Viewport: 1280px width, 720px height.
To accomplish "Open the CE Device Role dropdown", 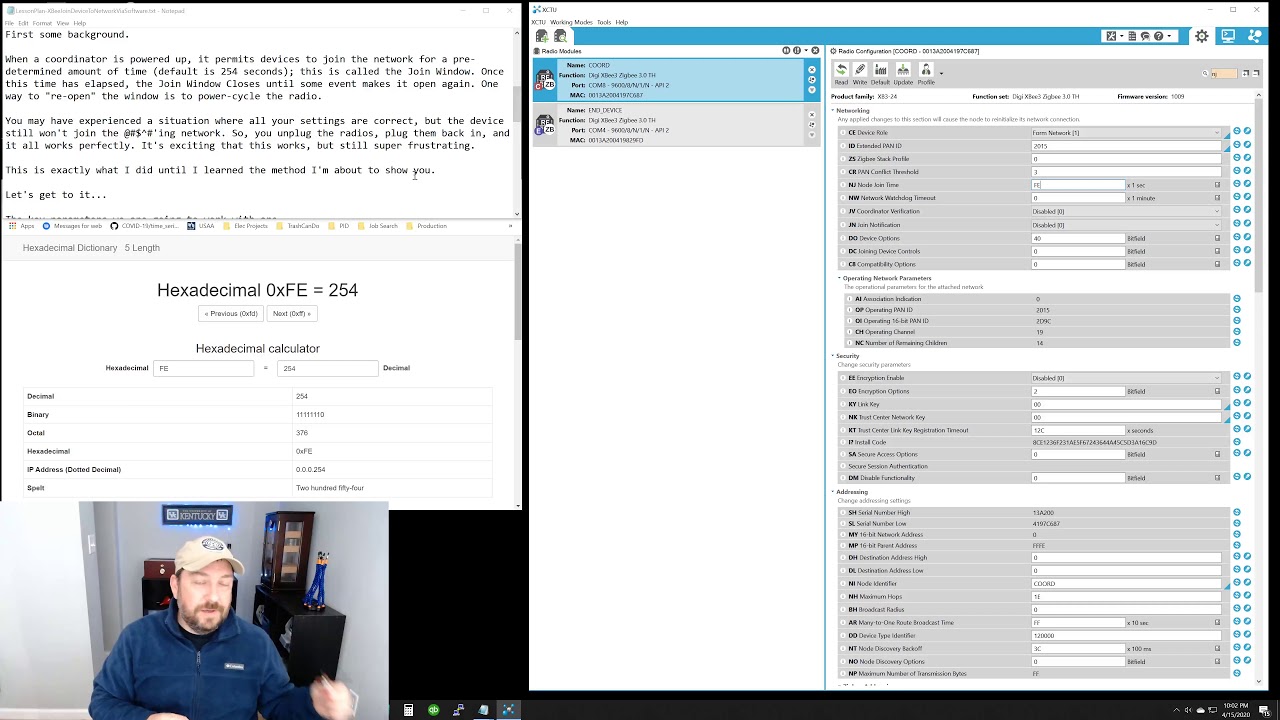I will 1126,132.
